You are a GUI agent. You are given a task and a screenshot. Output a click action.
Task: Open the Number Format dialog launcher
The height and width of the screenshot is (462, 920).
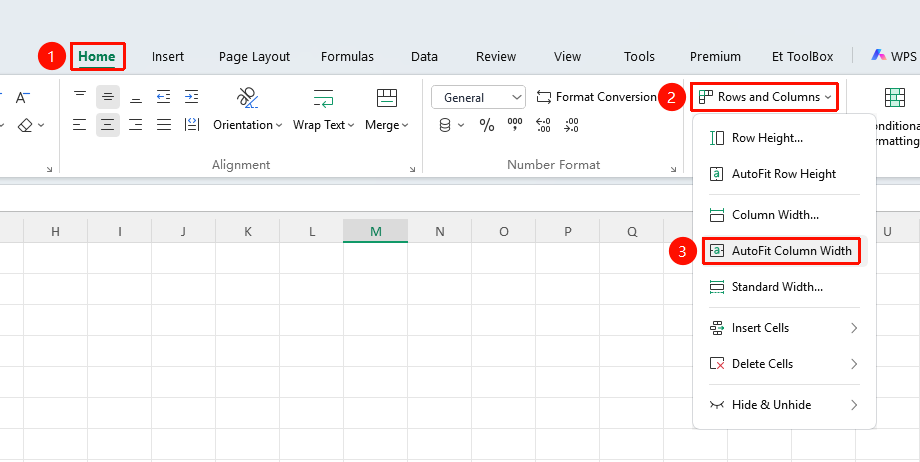coord(674,169)
